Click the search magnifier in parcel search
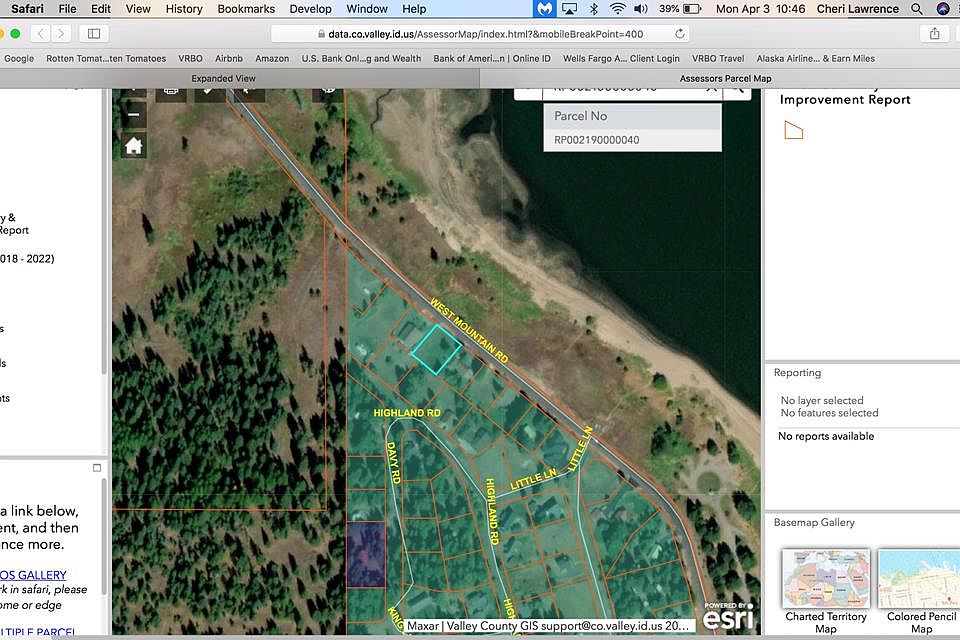 [x=737, y=90]
